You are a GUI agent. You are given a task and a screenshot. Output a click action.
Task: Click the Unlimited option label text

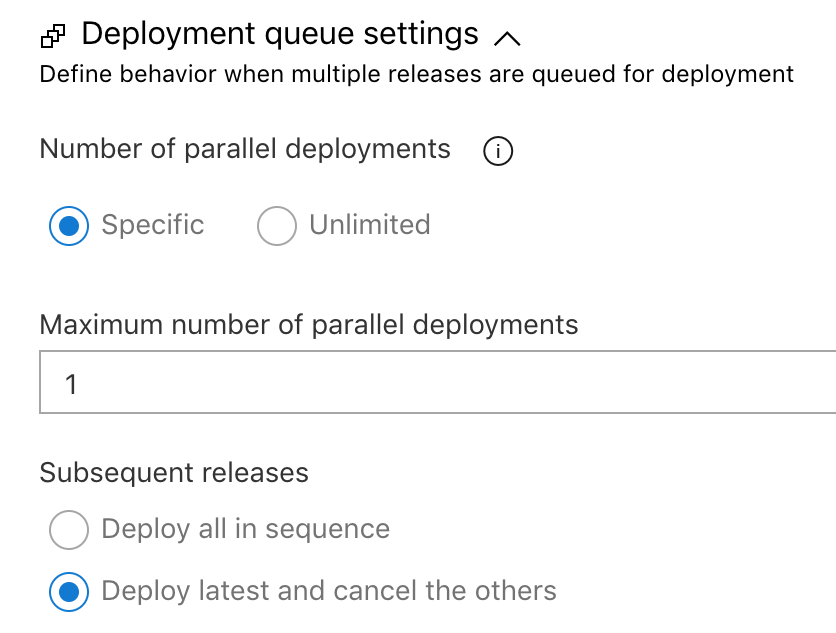coord(370,225)
